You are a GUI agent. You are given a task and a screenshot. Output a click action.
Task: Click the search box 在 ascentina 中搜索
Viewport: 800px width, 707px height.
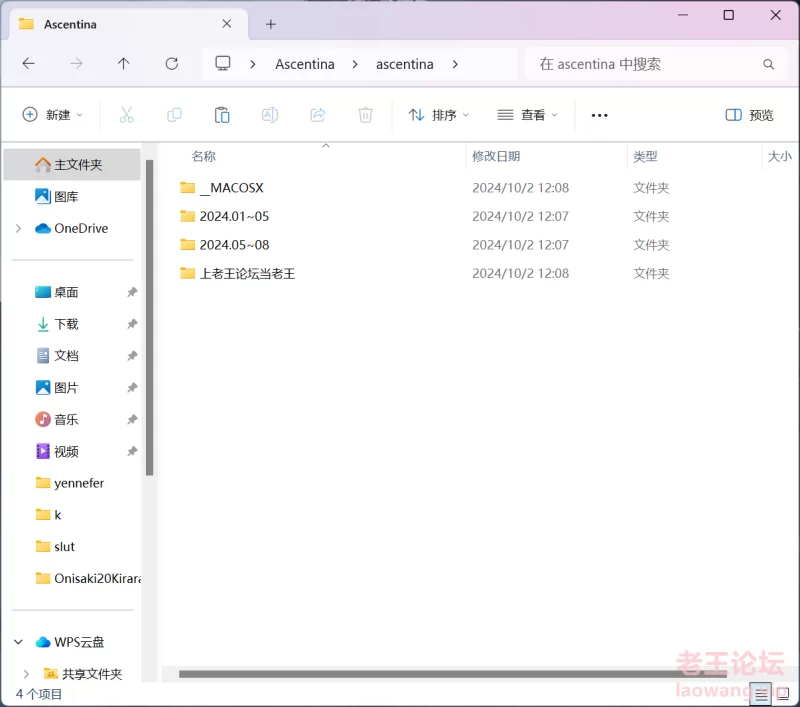click(645, 64)
